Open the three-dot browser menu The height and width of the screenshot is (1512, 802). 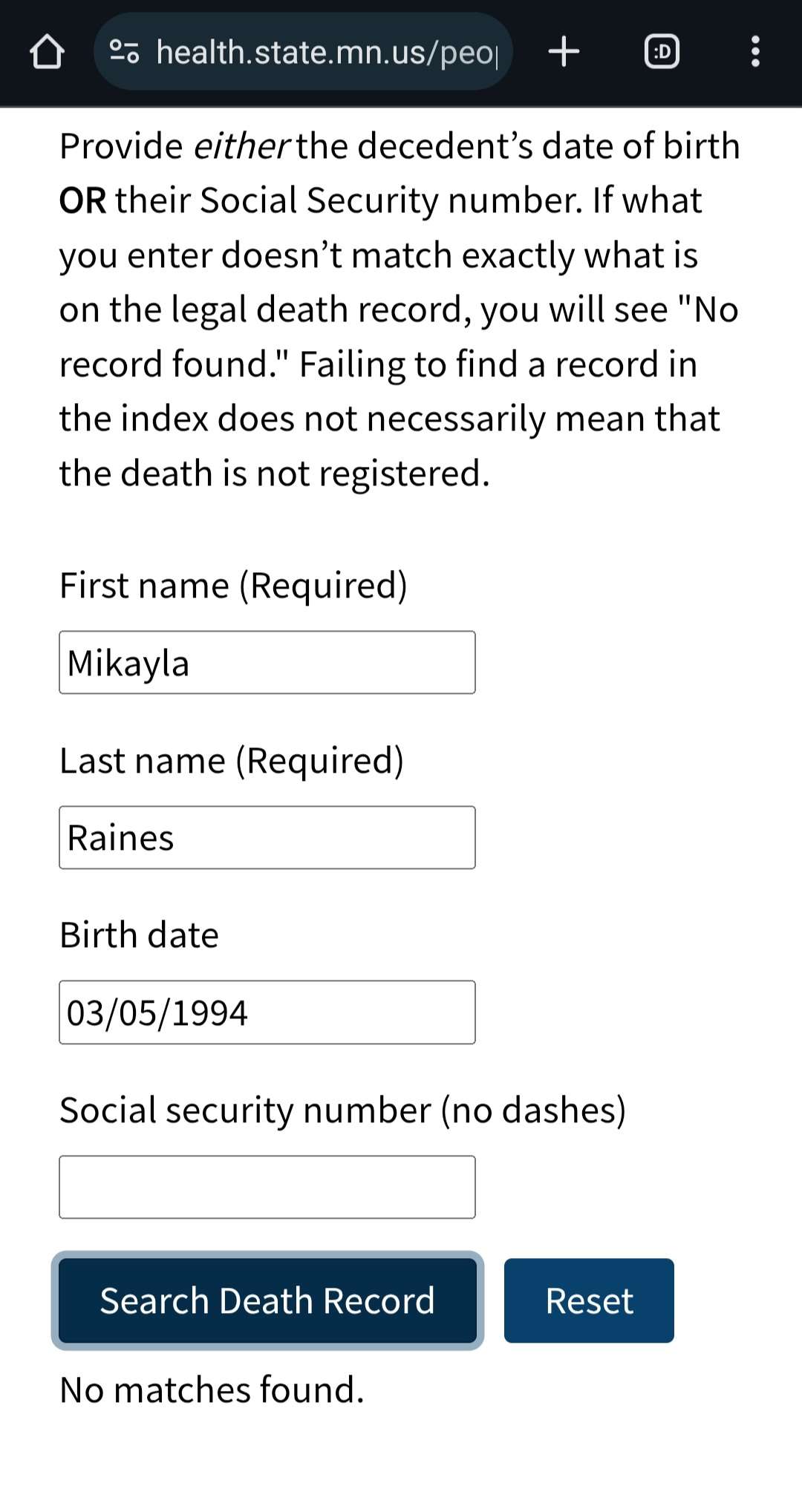(x=755, y=52)
